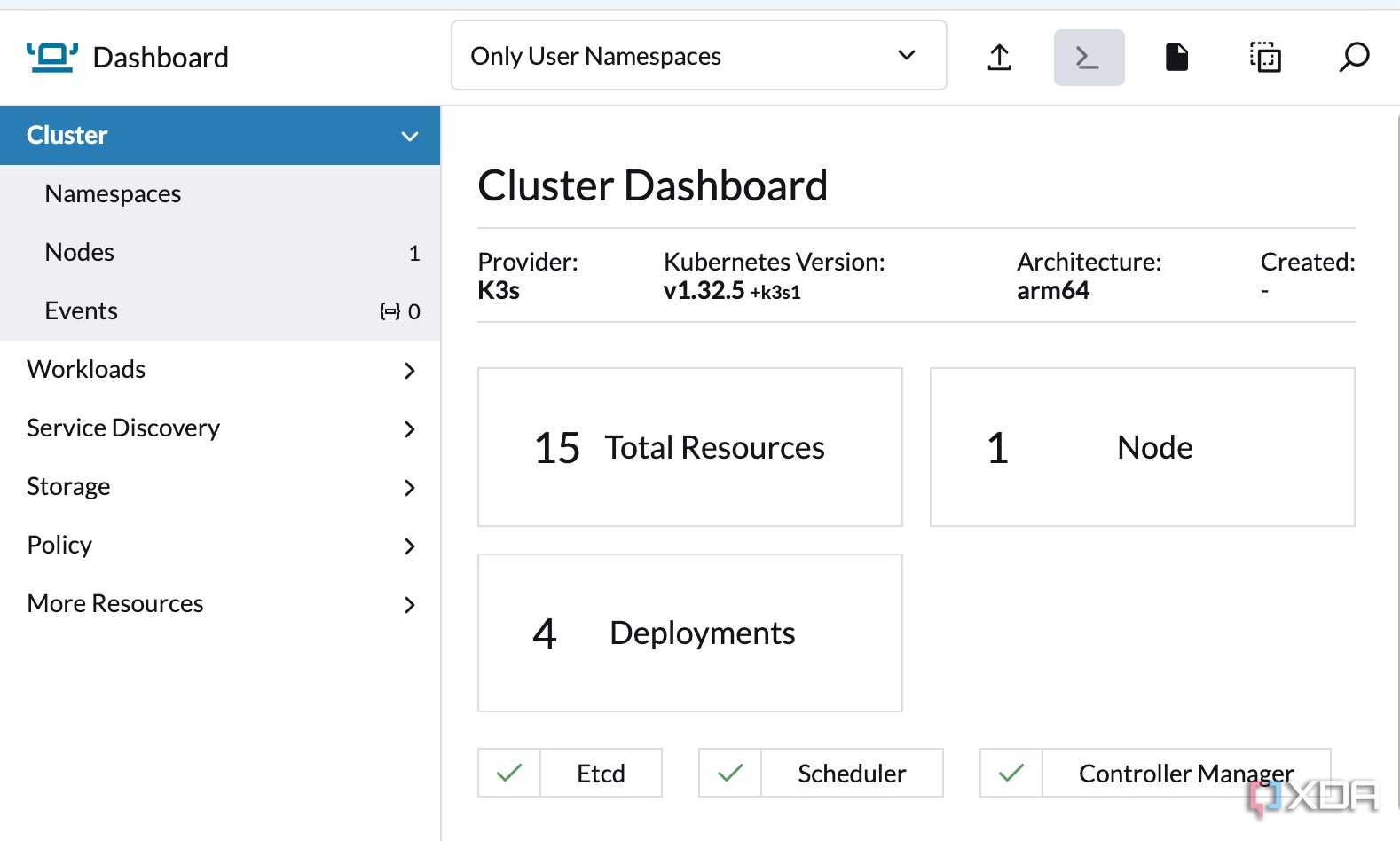Click the Controller Manager status label
Image resolution: width=1400 pixels, height=841 pixels.
coord(1186,774)
